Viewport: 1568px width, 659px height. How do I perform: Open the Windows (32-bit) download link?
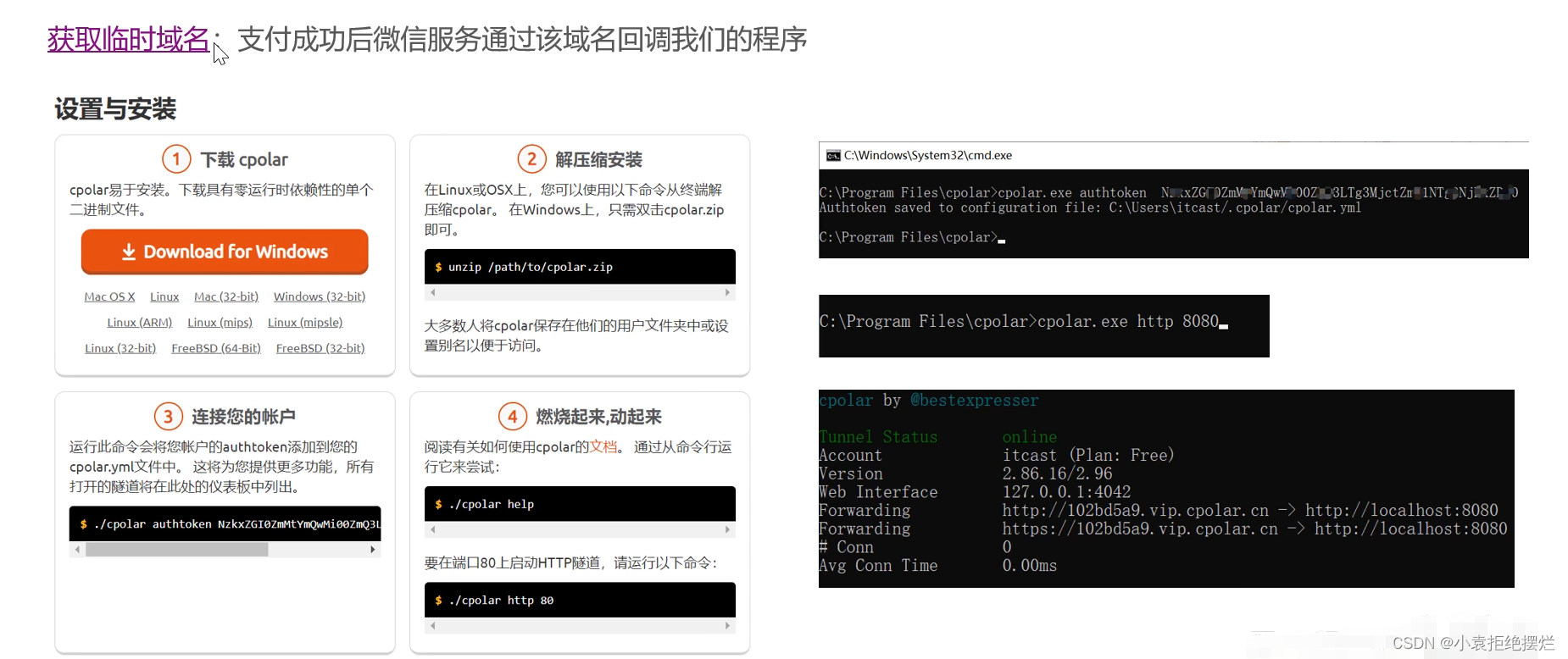coord(320,296)
